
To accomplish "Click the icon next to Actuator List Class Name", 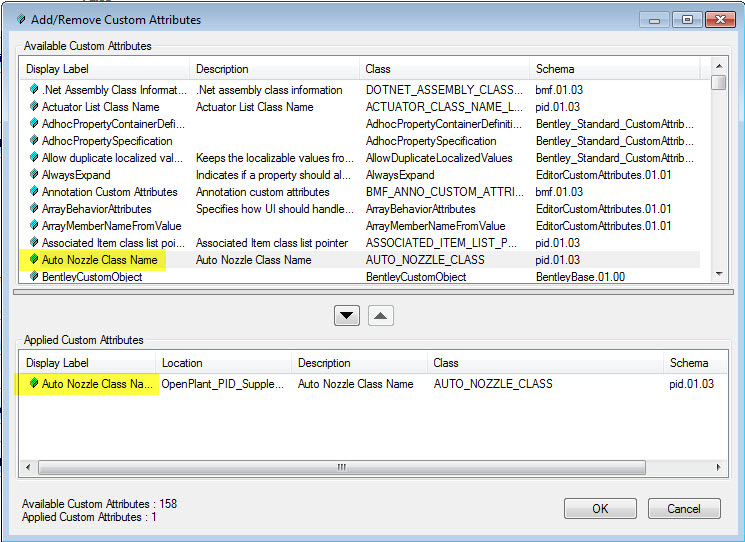I will pos(34,106).
